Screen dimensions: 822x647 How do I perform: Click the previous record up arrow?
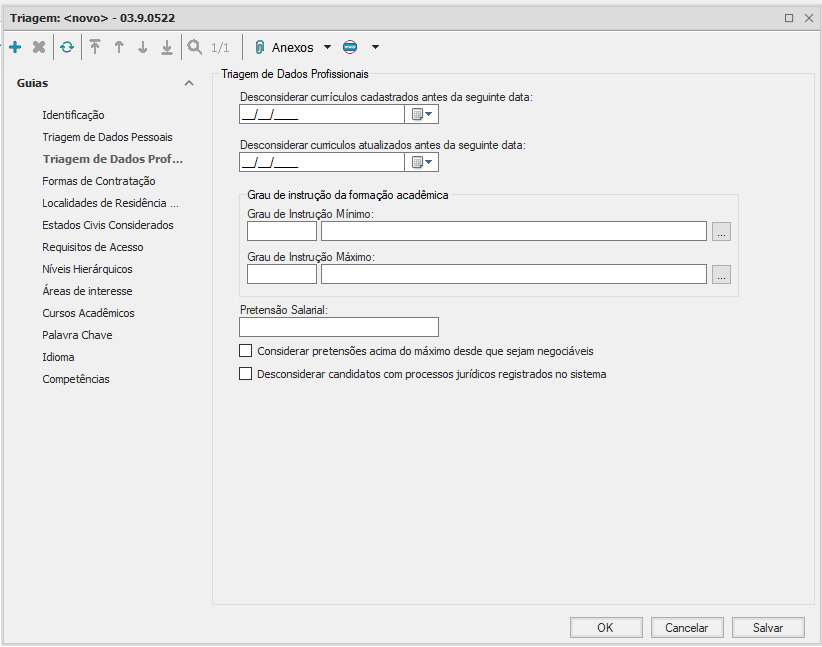coord(119,47)
